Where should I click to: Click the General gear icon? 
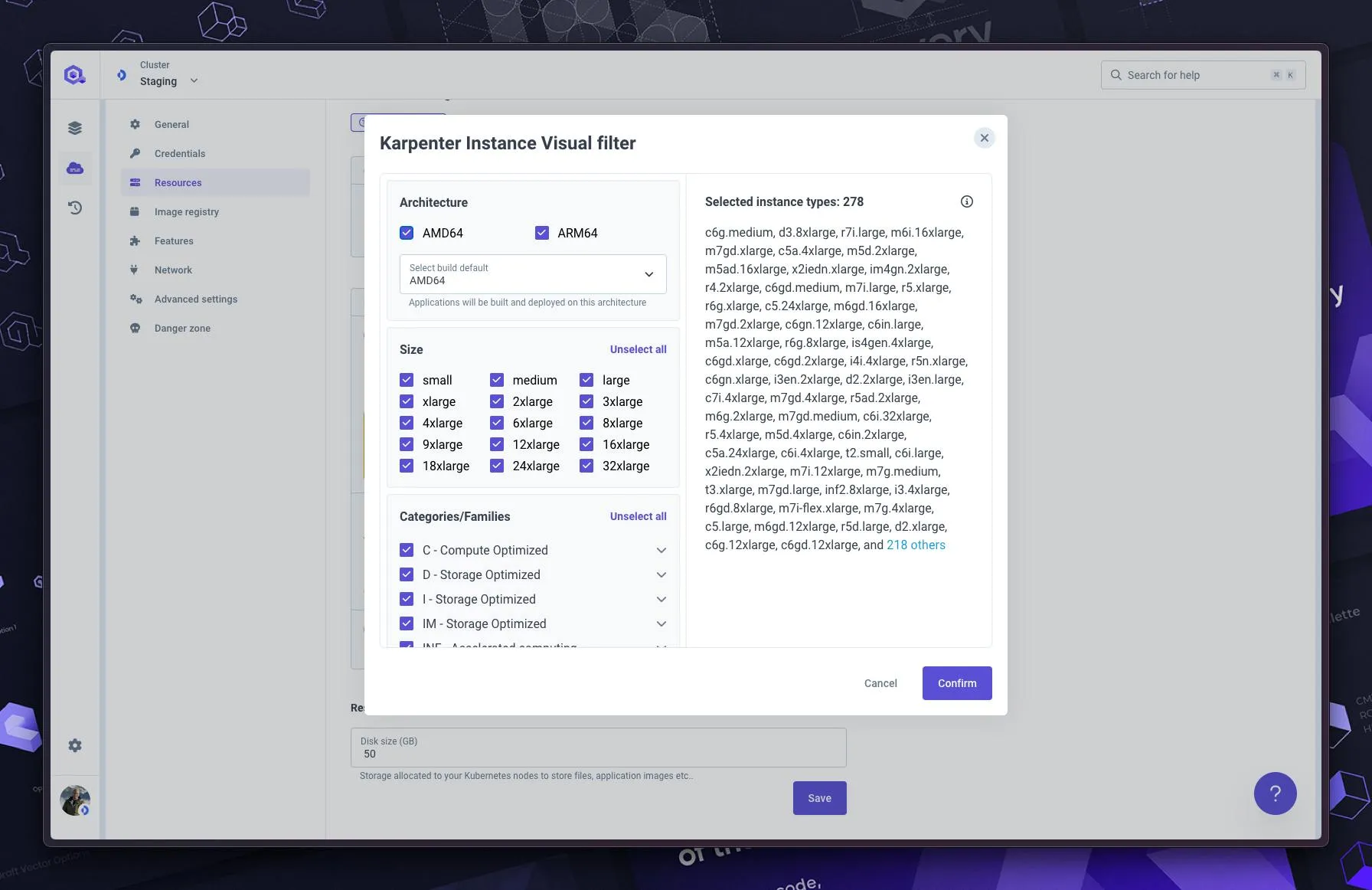point(136,124)
